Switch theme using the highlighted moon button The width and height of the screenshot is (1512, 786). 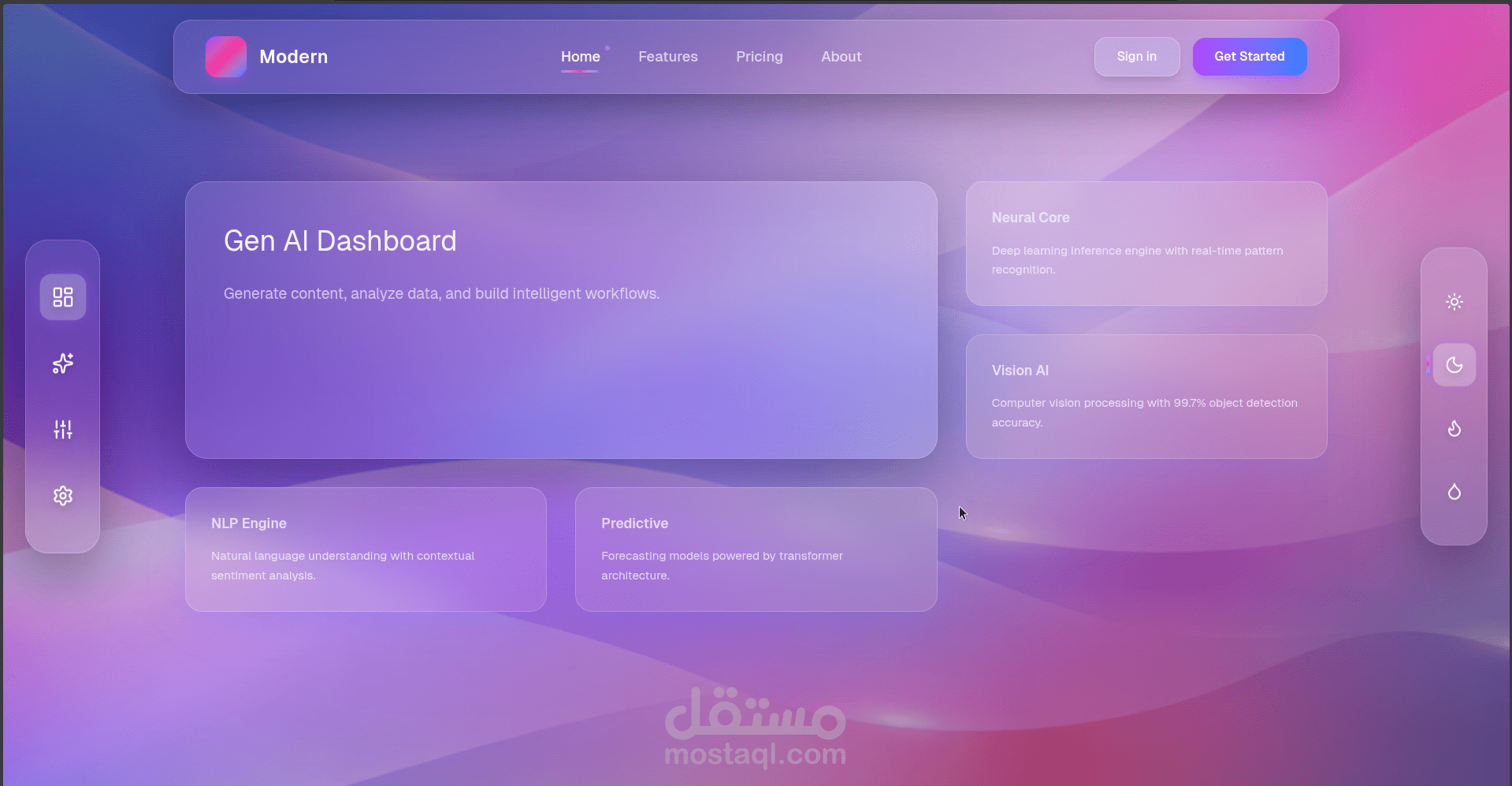click(x=1454, y=364)
